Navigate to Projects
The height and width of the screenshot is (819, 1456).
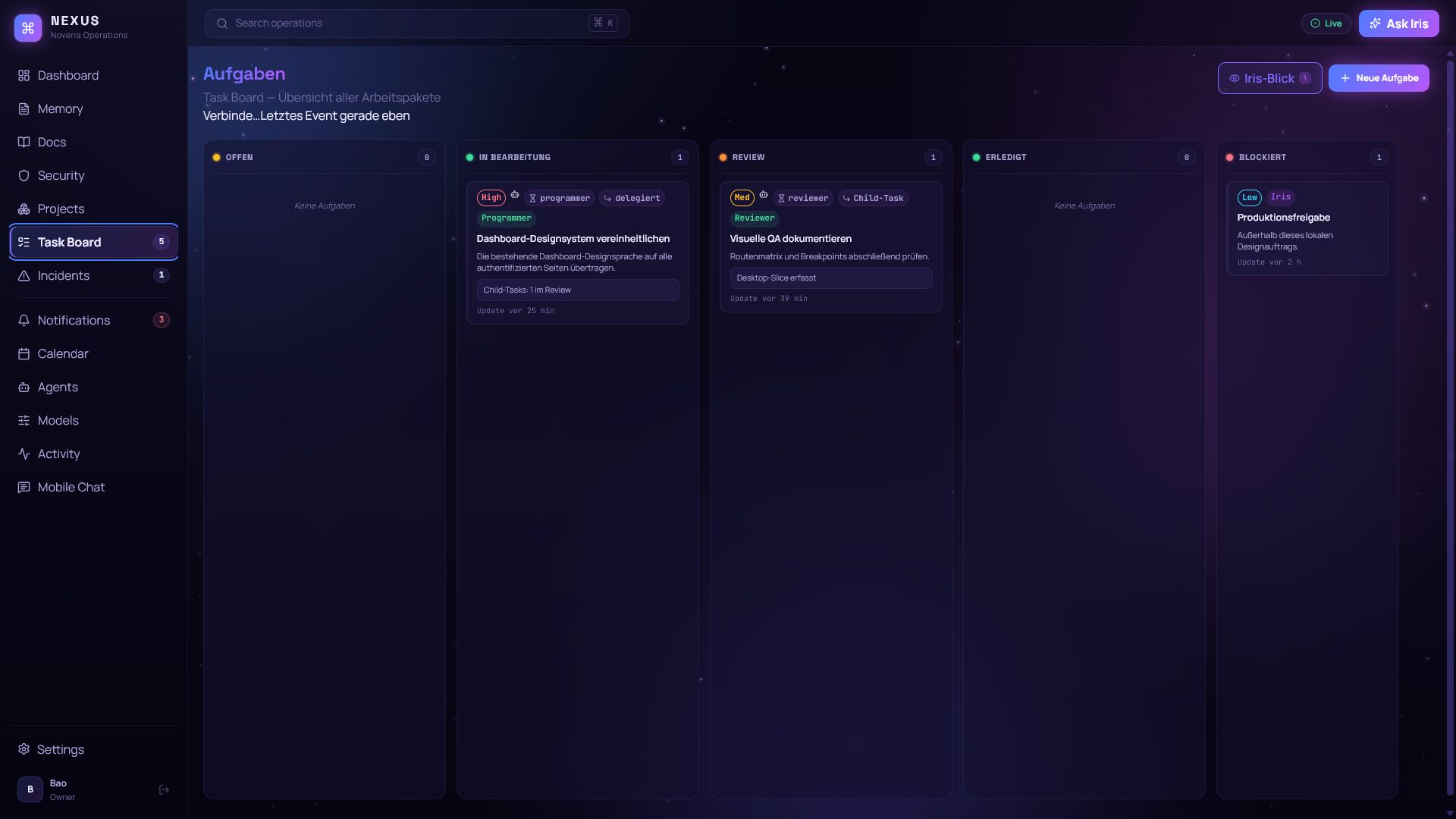pos(93,209)
